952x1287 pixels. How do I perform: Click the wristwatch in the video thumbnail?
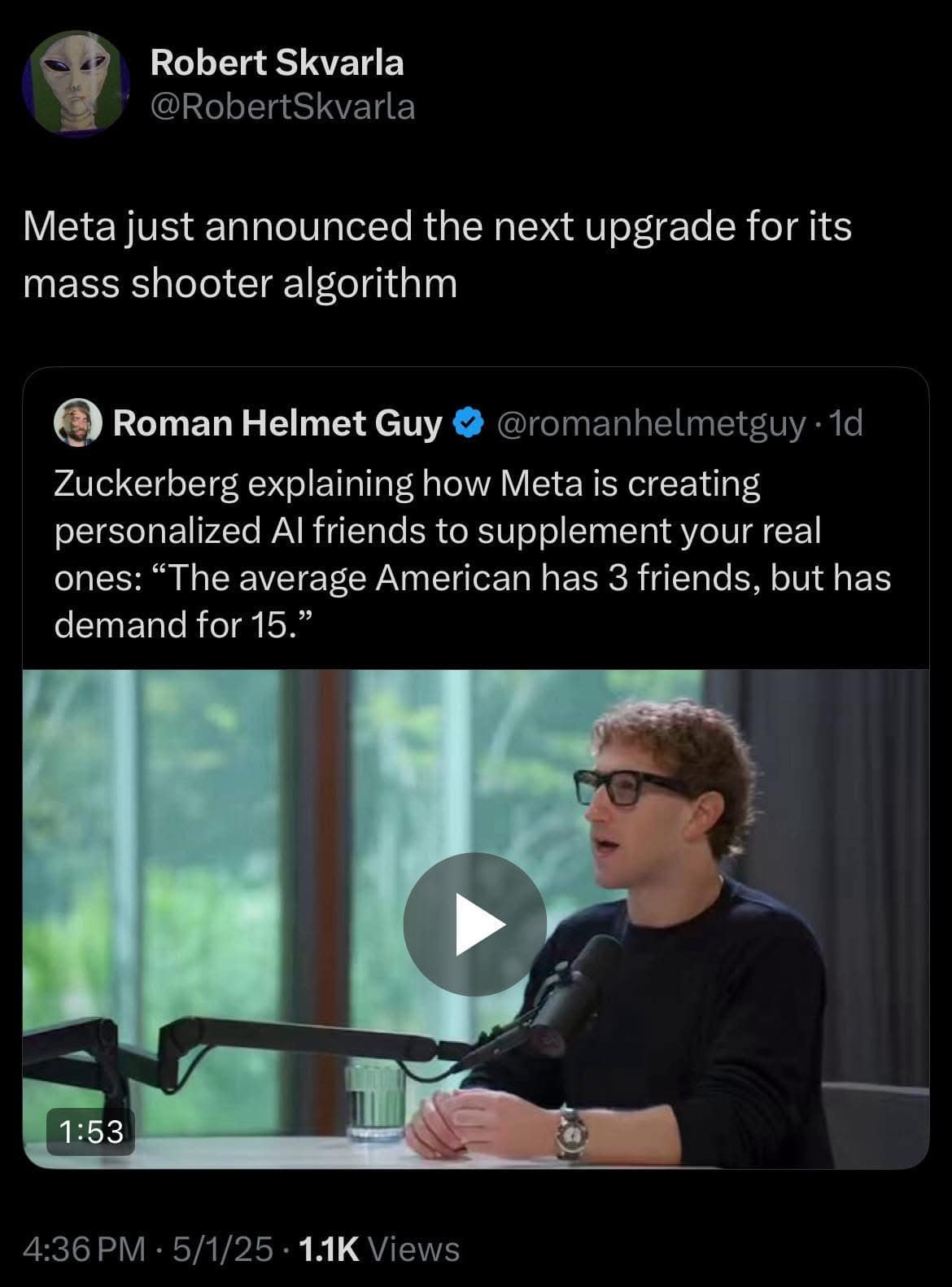click(572, 1132)
